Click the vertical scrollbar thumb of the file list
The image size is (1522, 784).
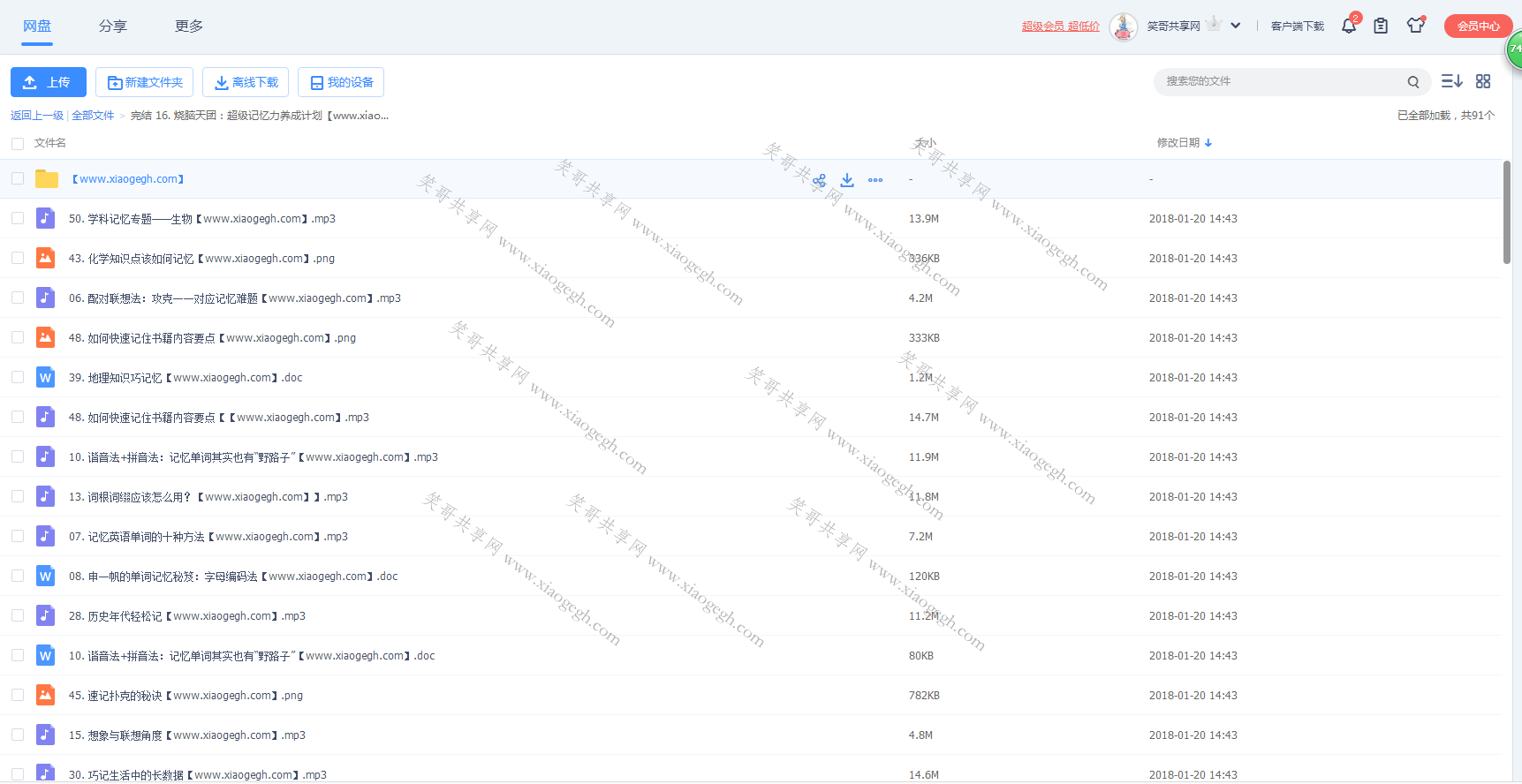coord(1507,212)
